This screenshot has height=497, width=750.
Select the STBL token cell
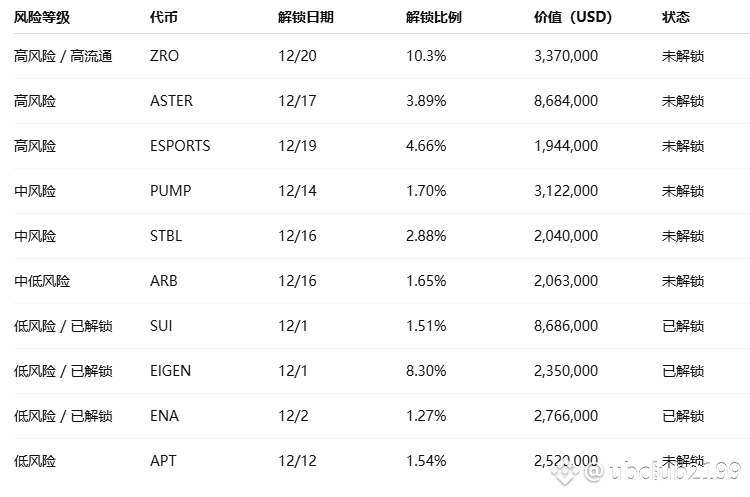166,236
